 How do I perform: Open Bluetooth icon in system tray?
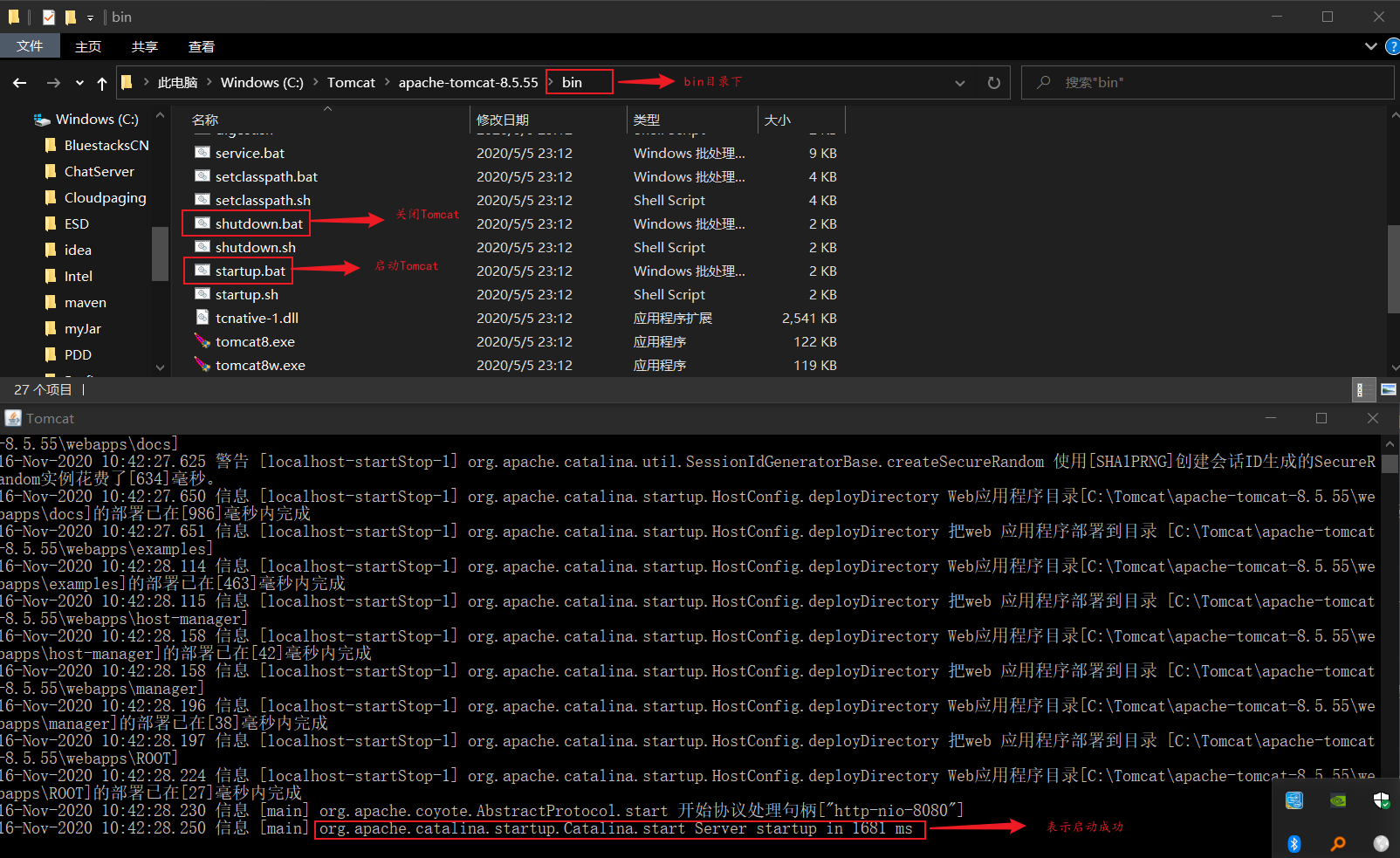click(1294, 843)
